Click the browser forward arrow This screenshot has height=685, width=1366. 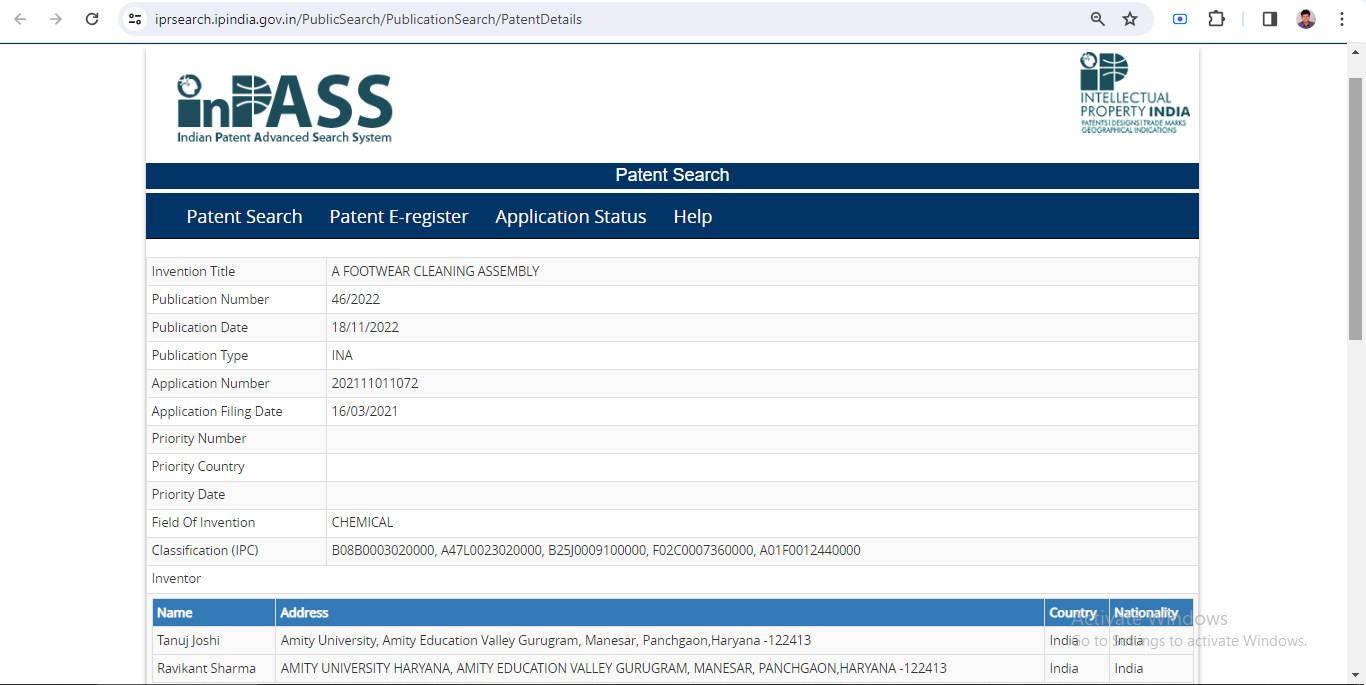56,19
